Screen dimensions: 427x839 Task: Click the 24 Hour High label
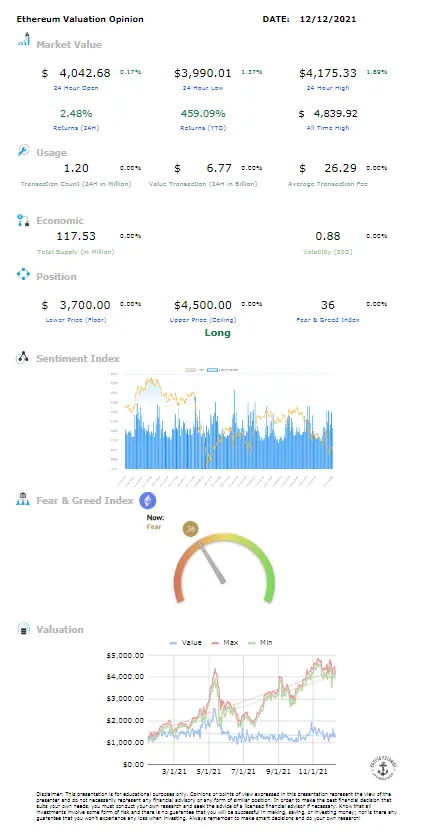click(x=328, y=87)
